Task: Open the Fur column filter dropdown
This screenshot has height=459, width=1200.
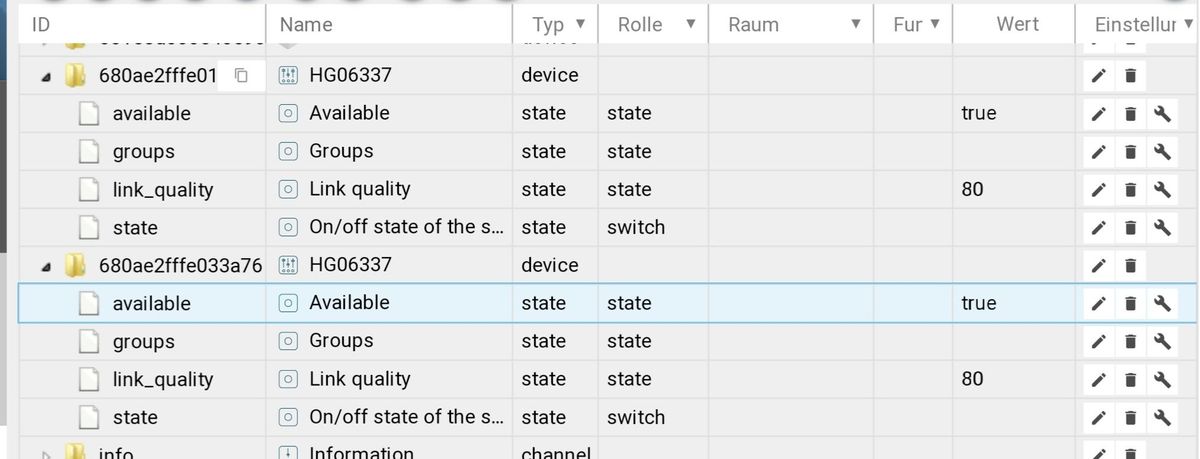Action: (x=935, y=25)
